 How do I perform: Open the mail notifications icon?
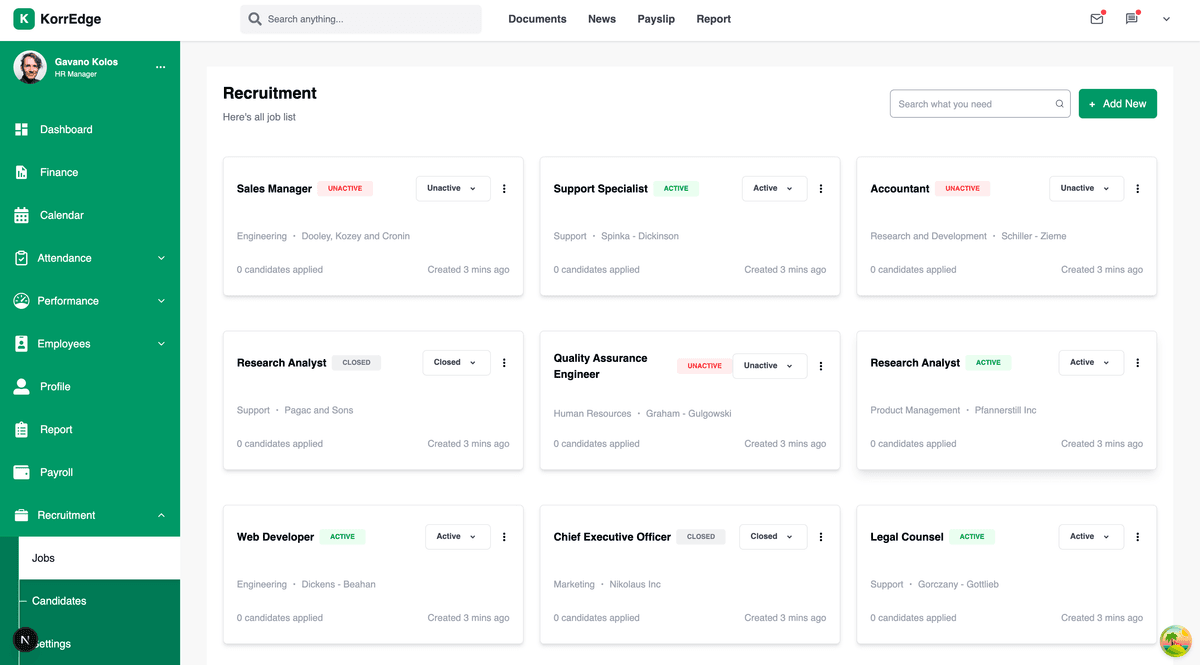[1096, 18]
